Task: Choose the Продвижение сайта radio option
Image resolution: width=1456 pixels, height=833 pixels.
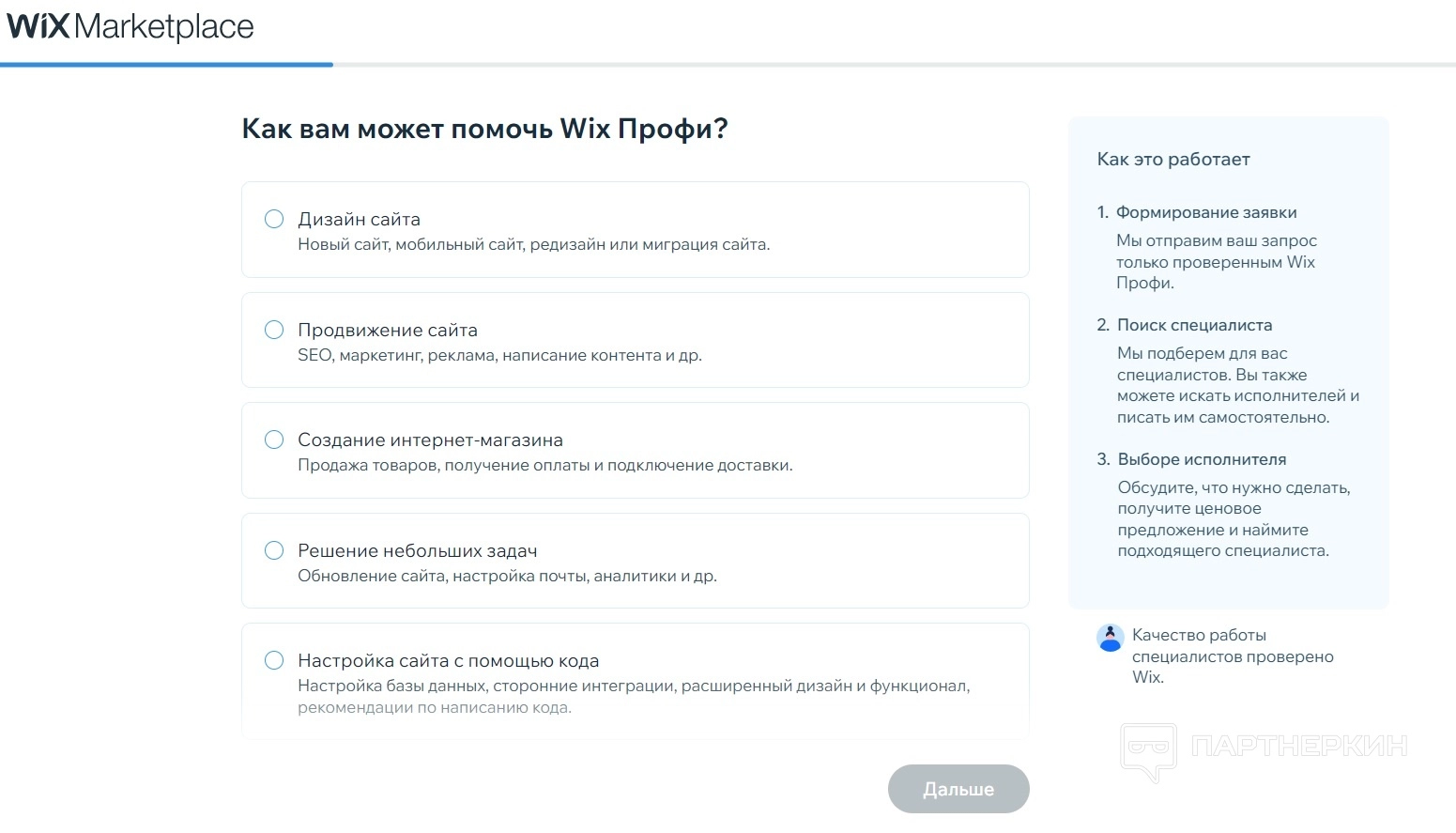Action: 274,330
